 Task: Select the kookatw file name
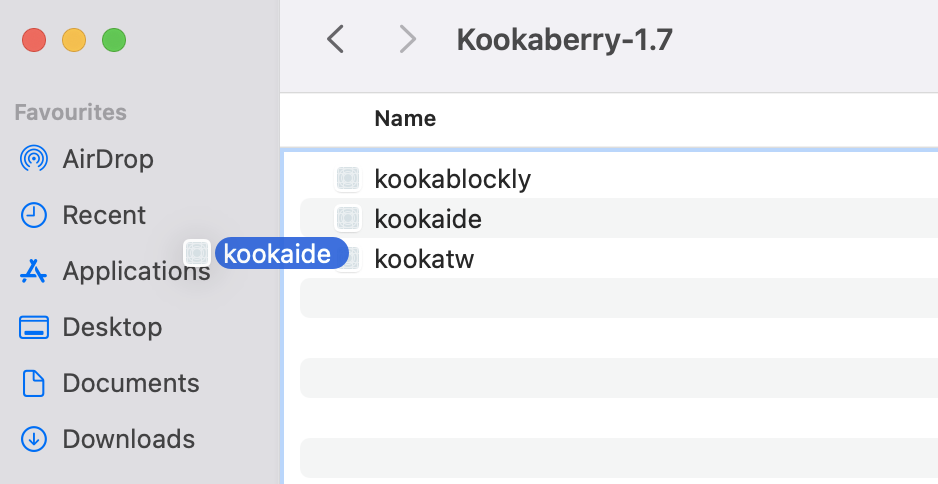[424, 259]
